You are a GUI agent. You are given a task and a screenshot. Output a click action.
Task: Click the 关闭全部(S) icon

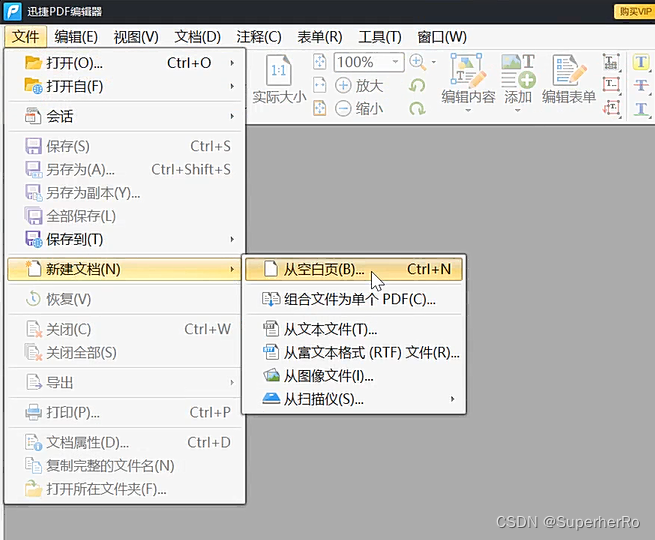pyautogui.click(x=33, y=352)
